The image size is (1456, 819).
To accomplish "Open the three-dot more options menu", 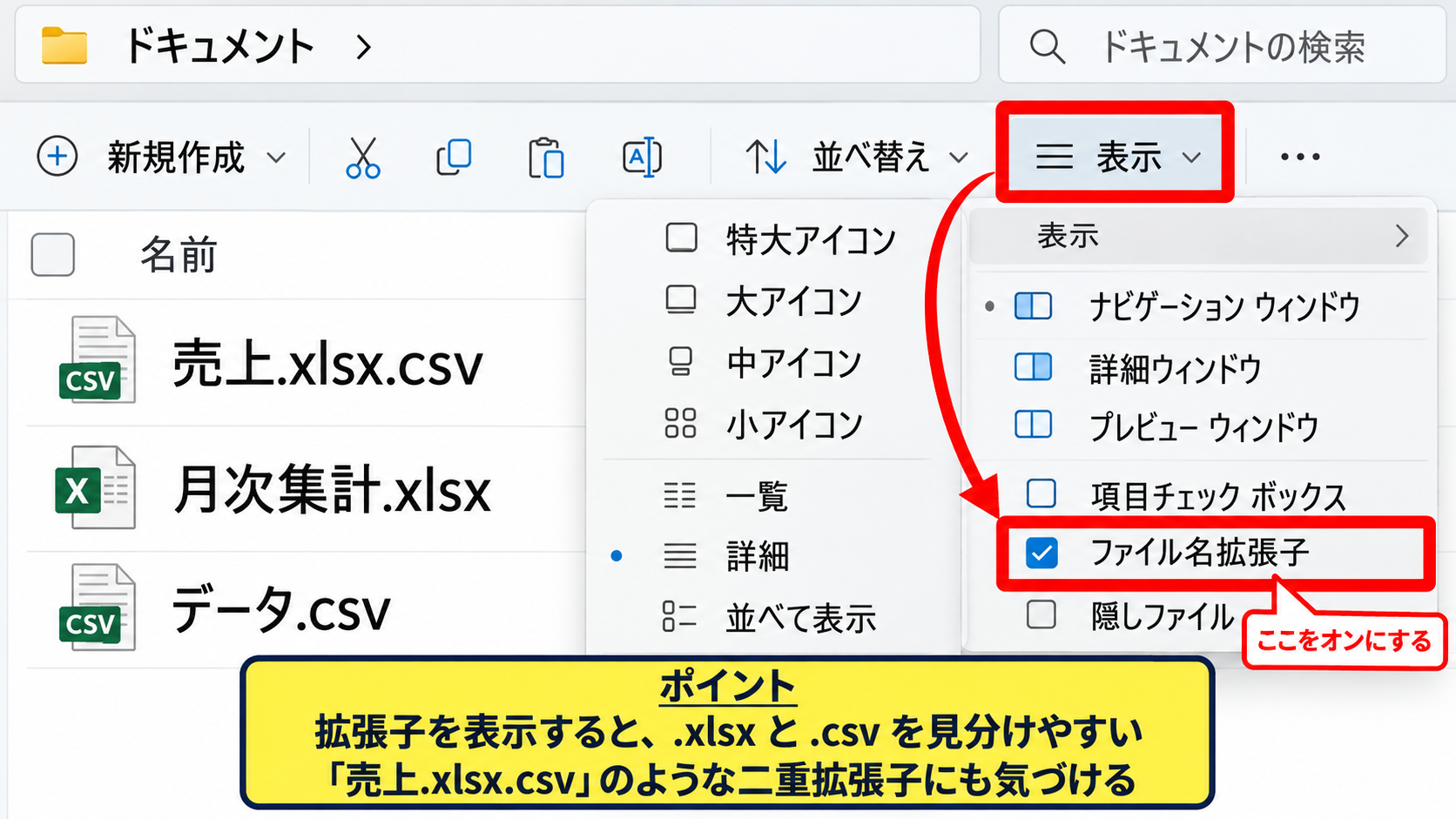I will click(1300, 157).
